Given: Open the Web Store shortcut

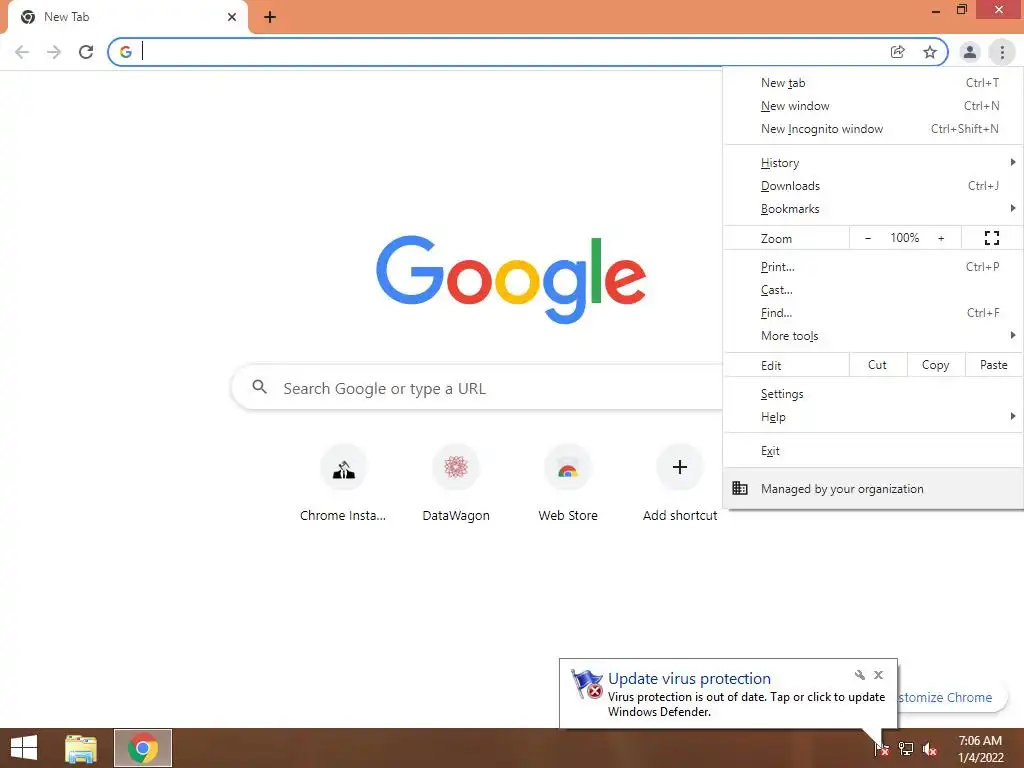Looking at the screenshot, I should pos(568,483).
